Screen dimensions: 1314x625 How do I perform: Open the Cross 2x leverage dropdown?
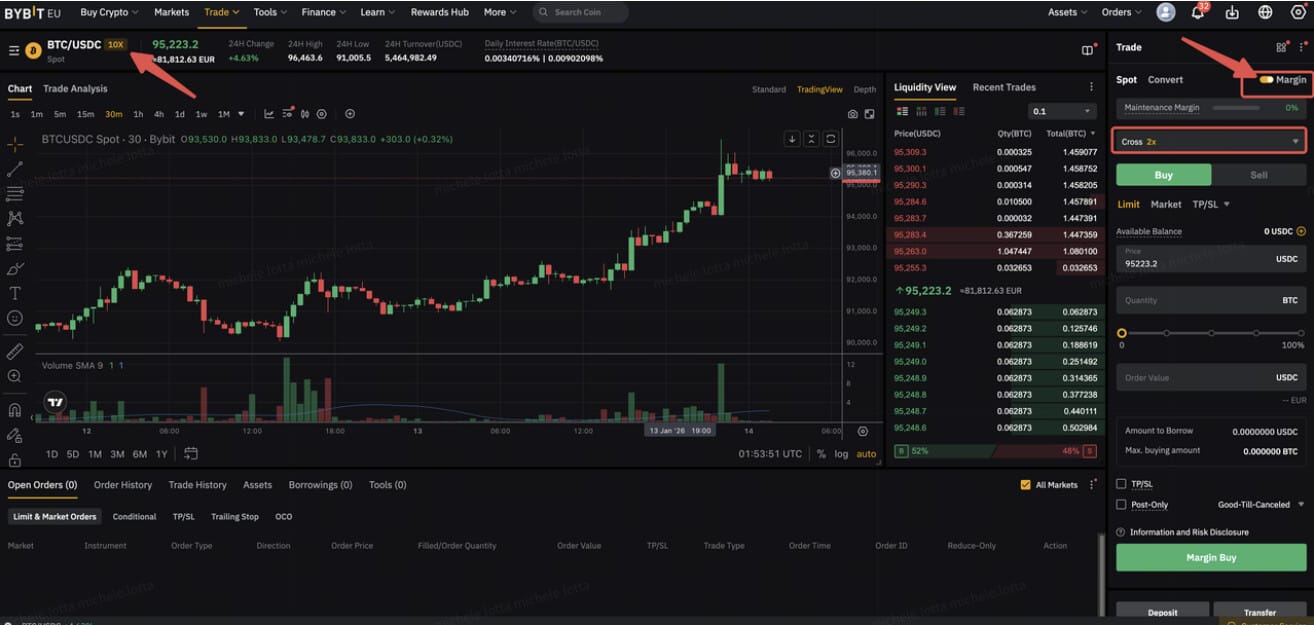(x=1210, y=141)
